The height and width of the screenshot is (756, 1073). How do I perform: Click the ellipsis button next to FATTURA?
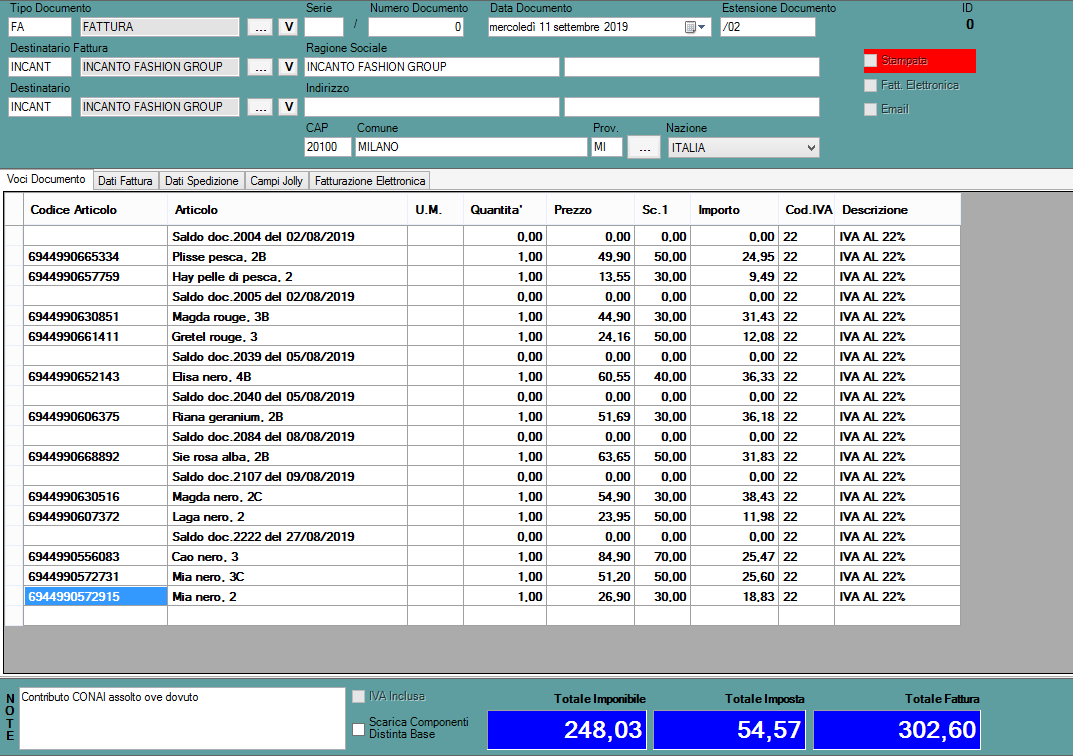click(260, 27)
